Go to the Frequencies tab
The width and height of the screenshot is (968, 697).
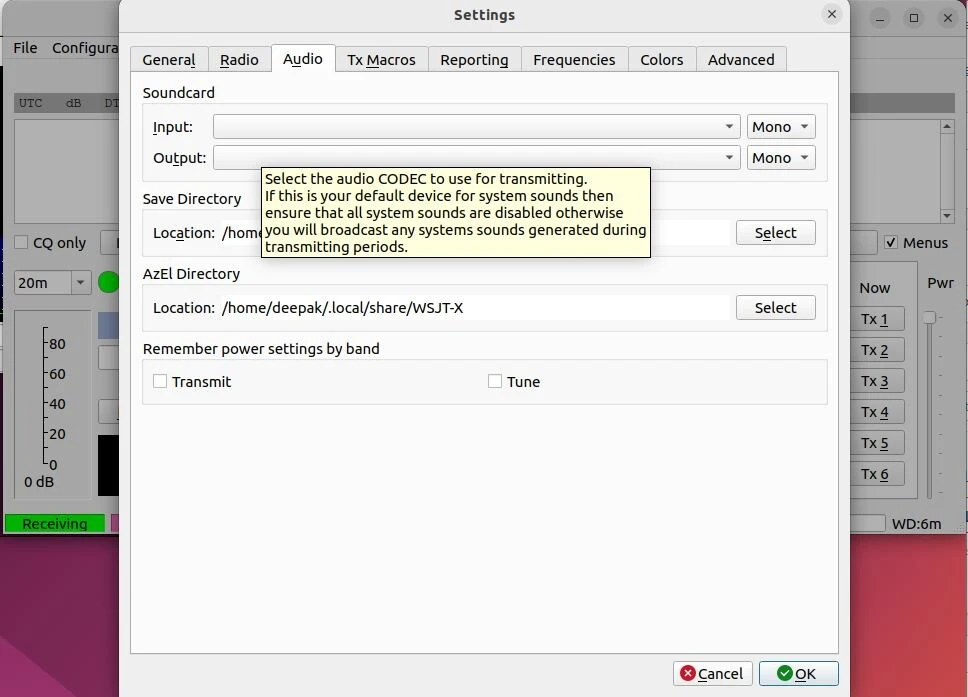tap(574, 60)
